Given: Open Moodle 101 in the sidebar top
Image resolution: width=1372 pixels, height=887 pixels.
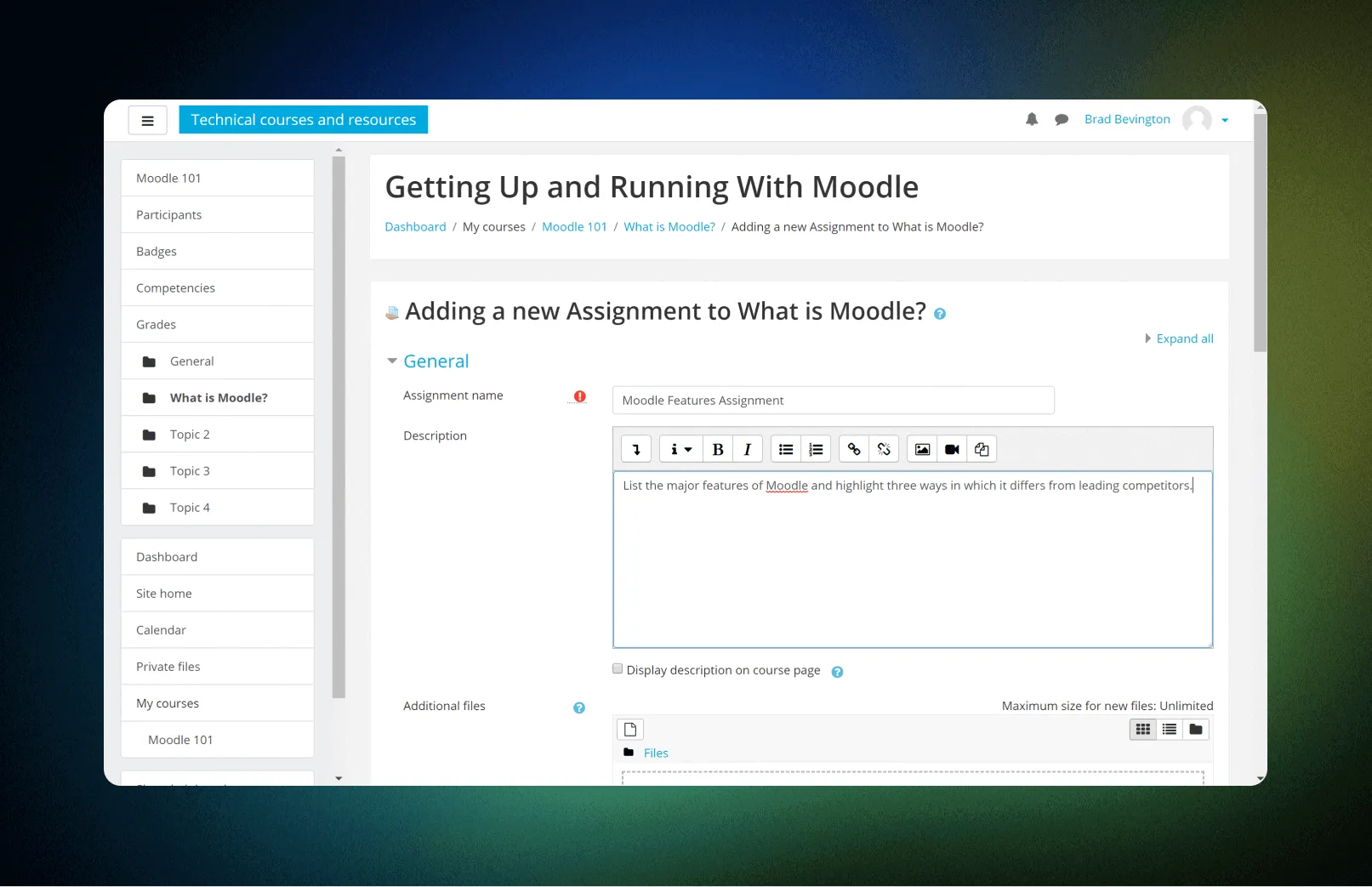Looking at the screenshot, I should click(218, 179).
